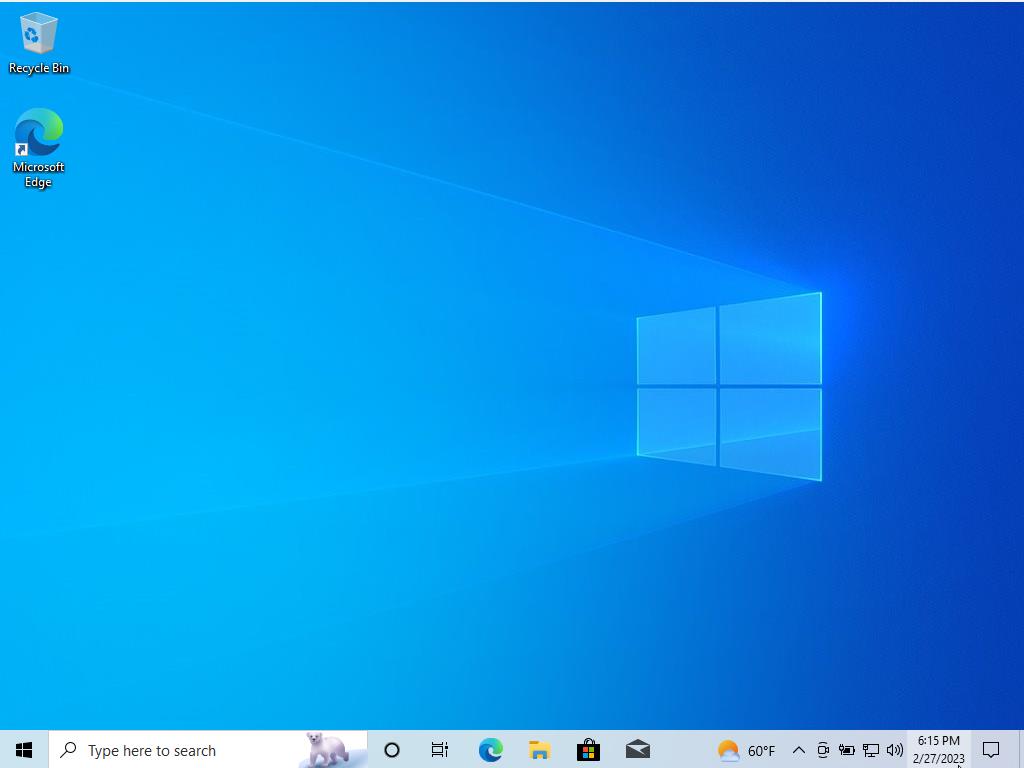Image resolution: width=1024 pixels, height=768 pixels.
Task: Launch Cortana from the taskbar circle
Action: coord(392,750)
